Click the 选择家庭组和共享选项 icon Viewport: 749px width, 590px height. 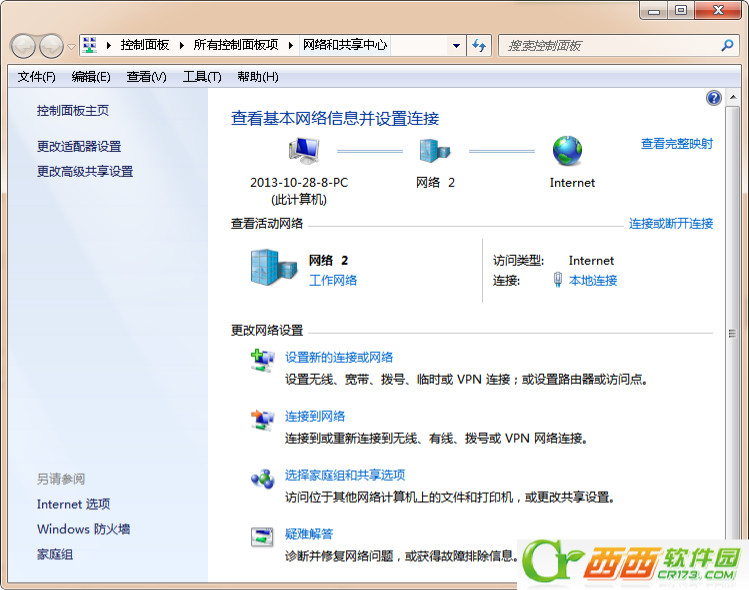(262, 479)
